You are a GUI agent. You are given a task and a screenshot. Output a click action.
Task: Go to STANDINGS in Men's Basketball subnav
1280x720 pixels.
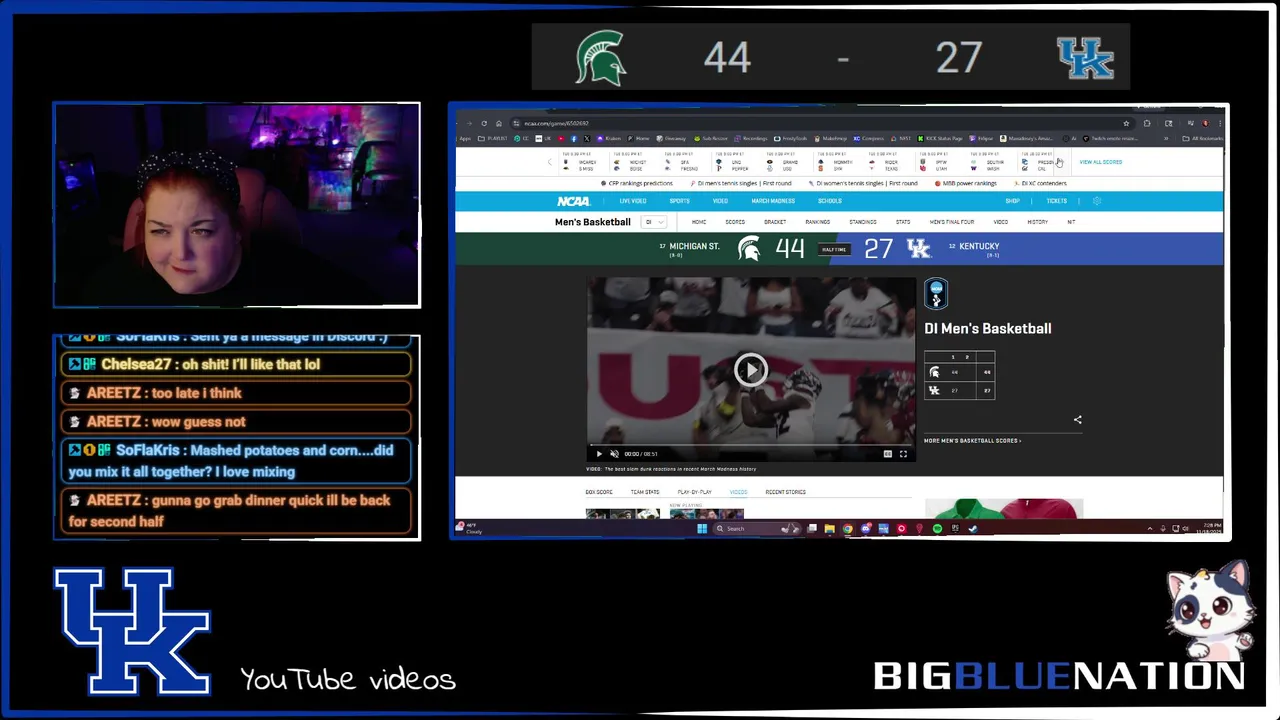[863, 222]
